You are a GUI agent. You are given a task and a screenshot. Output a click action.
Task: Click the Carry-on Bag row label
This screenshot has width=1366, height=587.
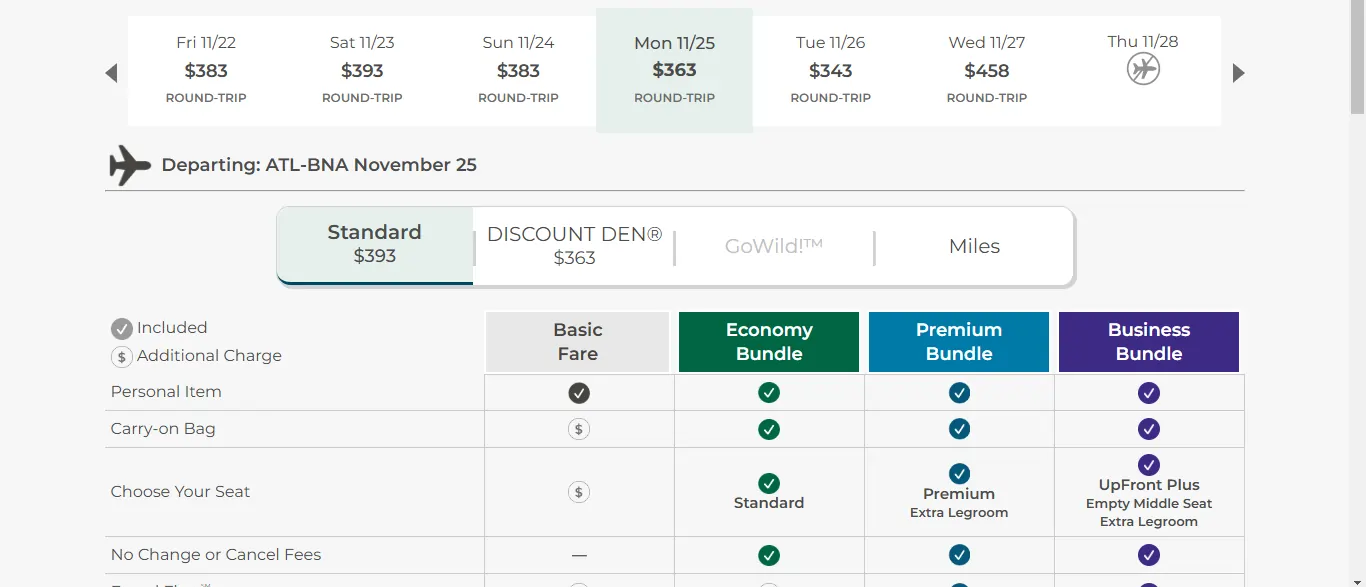pos(163,429)
